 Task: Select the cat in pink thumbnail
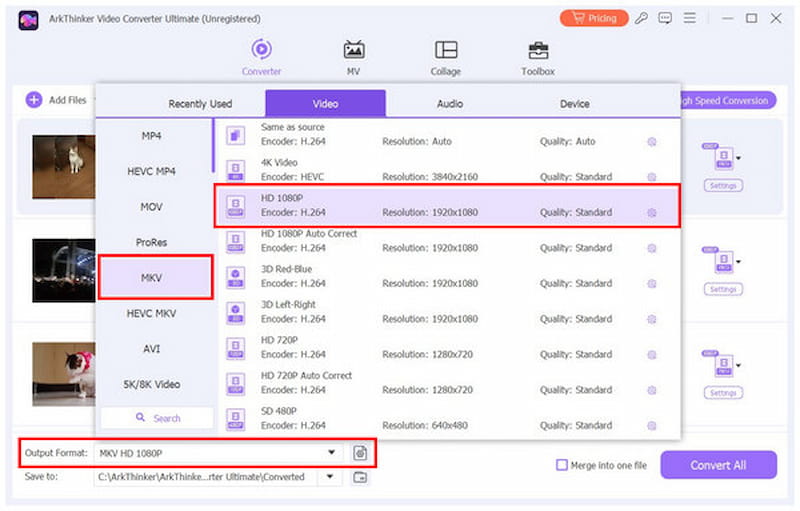pos(64,374)
